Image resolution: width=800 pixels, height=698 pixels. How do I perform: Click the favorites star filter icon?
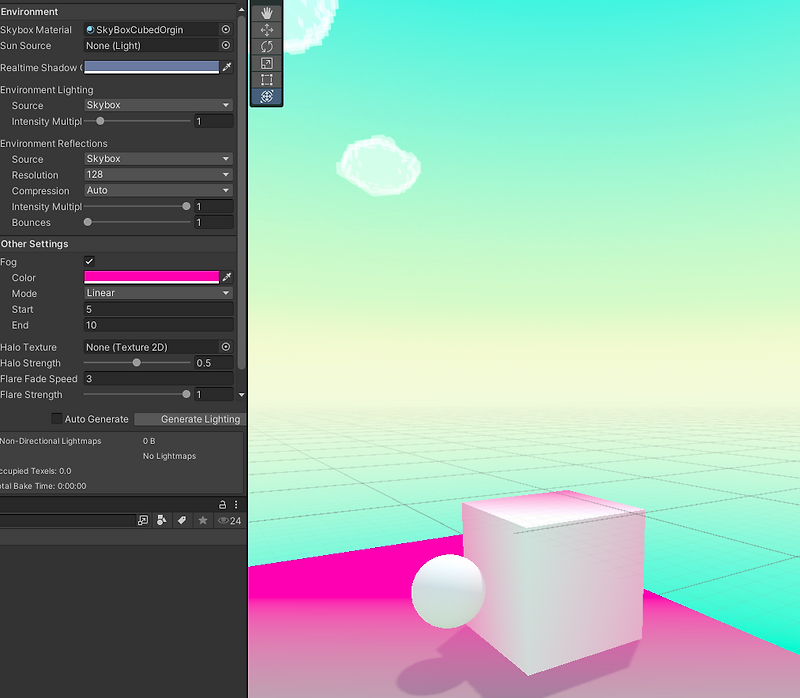coord(201,521)
